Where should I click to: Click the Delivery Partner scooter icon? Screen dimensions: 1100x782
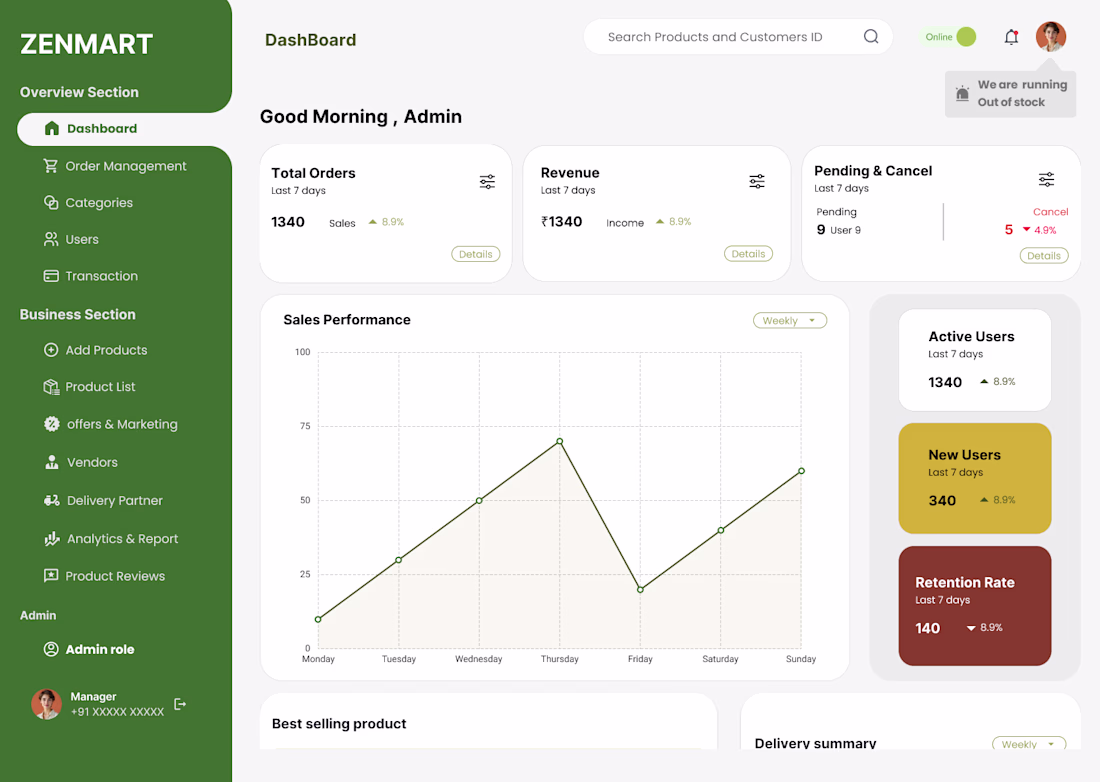52,500
